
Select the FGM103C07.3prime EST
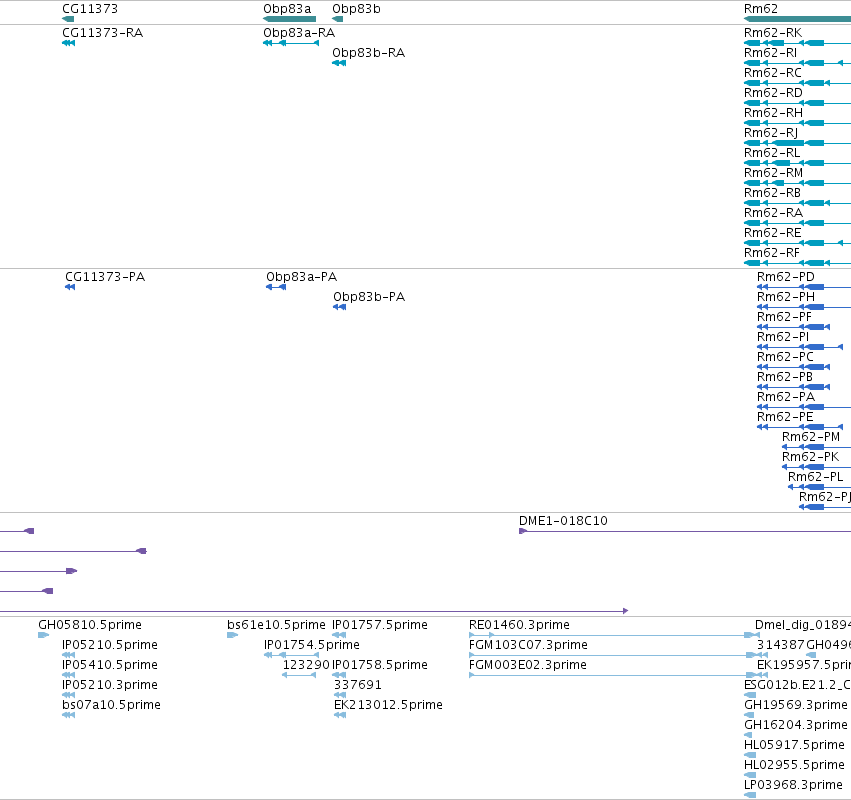tap(528, 645)
